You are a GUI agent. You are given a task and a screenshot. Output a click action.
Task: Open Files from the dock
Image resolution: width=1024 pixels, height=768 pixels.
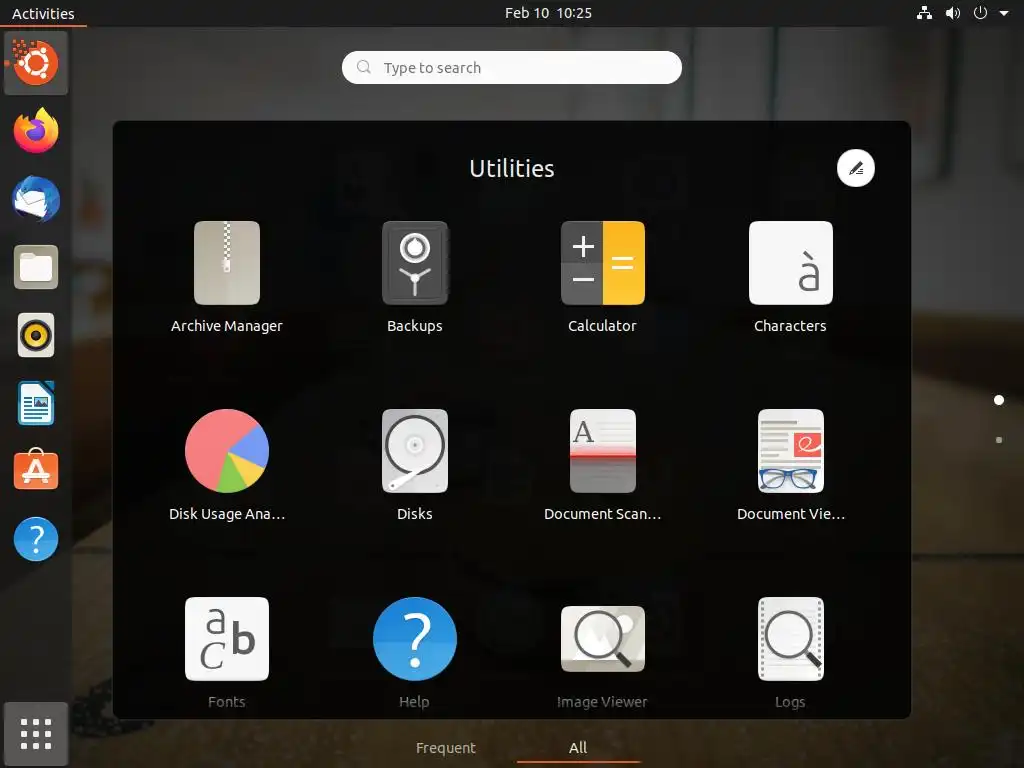[36, 267]
